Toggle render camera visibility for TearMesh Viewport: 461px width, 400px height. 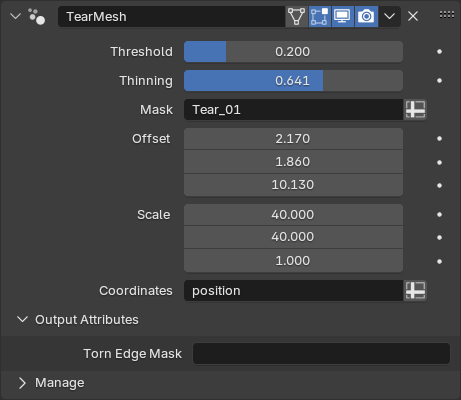tap(366, 16)
